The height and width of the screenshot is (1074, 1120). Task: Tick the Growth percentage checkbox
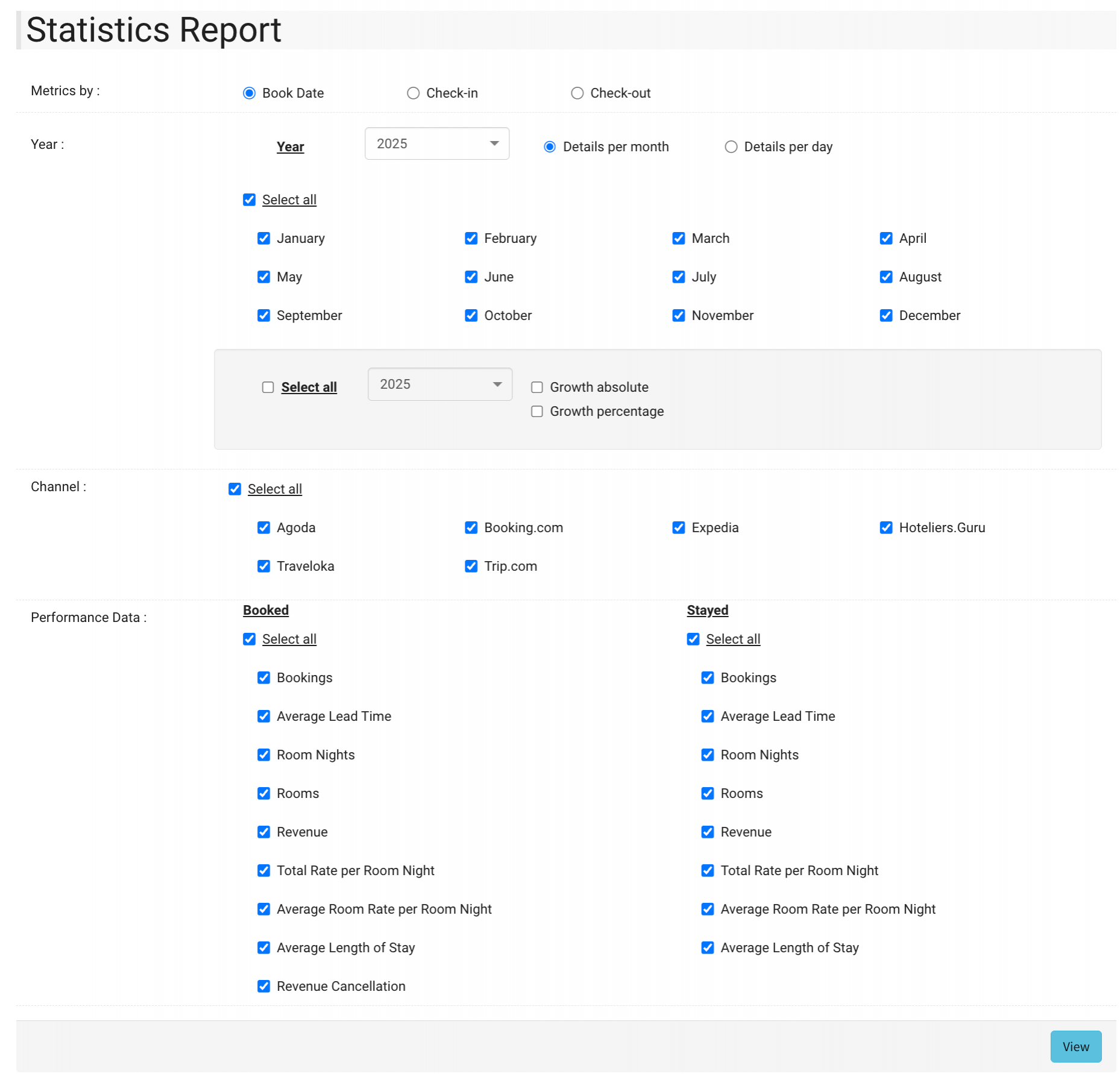536,412
